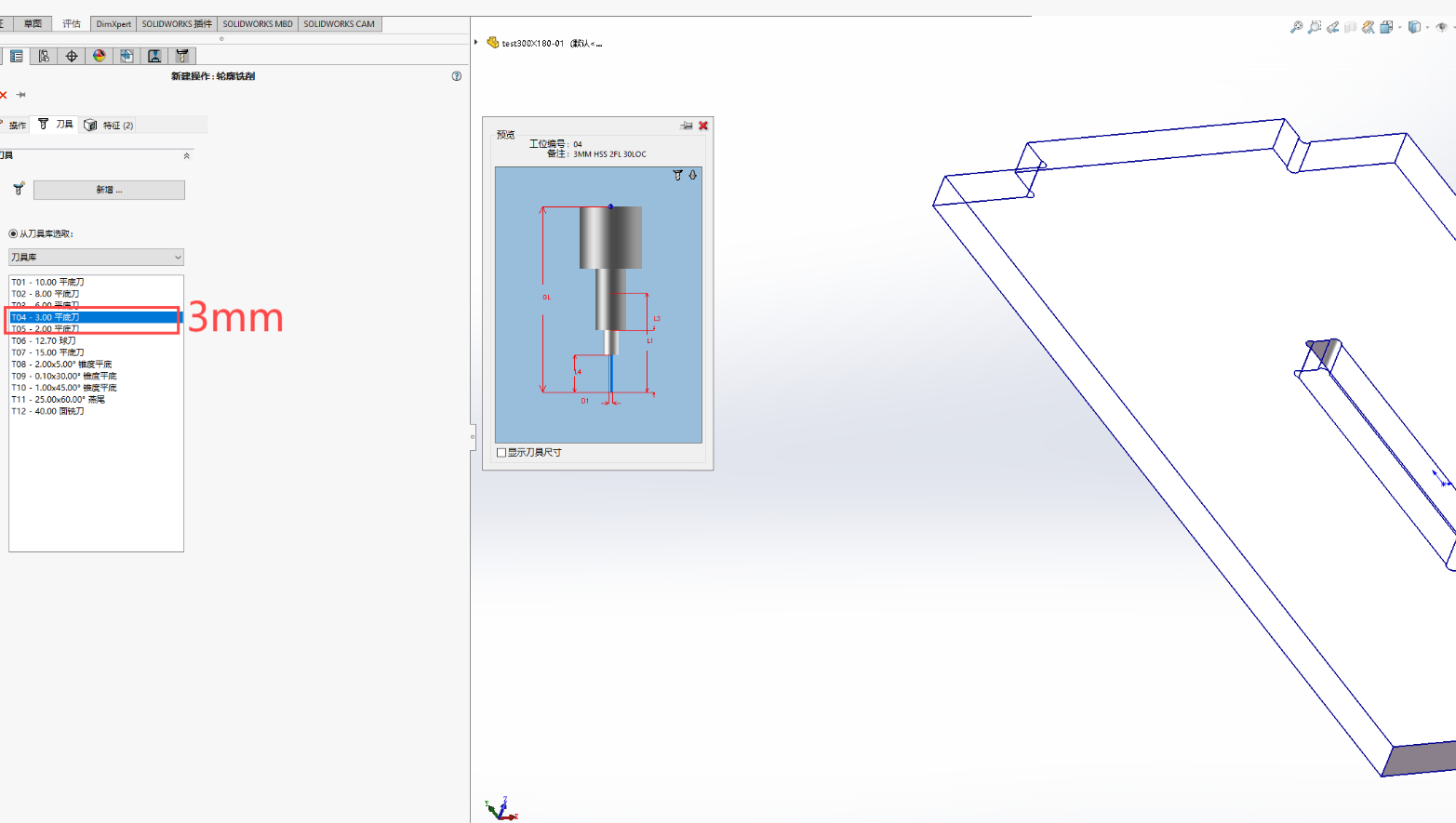The height and width of the screenshot is (823, 1456).
Task: Open the 特征 (2) tab
Action: [109, 125]
